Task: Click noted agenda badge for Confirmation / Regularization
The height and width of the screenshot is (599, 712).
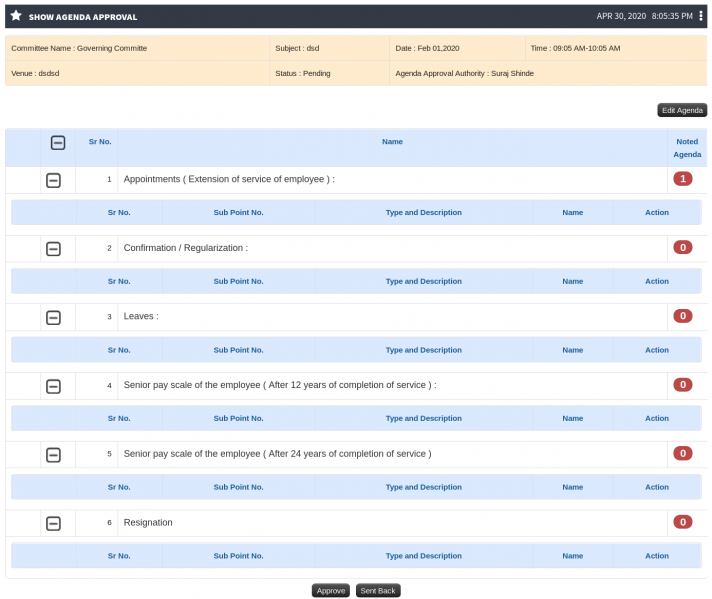Action: tap(682, 248)
